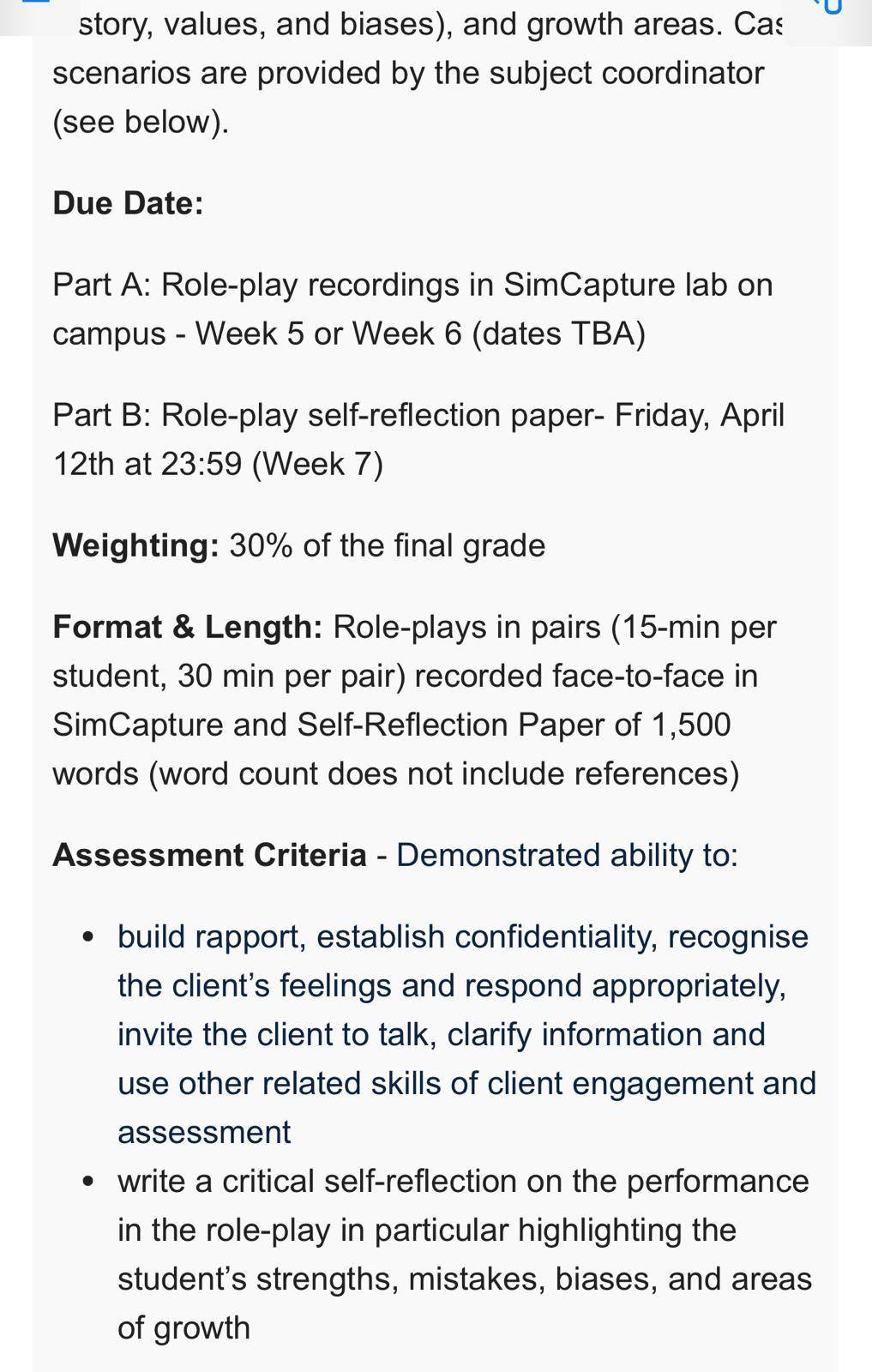The height and width of the screenshot is (1372, 872).
Task: Select the '30% of the final grade' text
Action: 387,545
